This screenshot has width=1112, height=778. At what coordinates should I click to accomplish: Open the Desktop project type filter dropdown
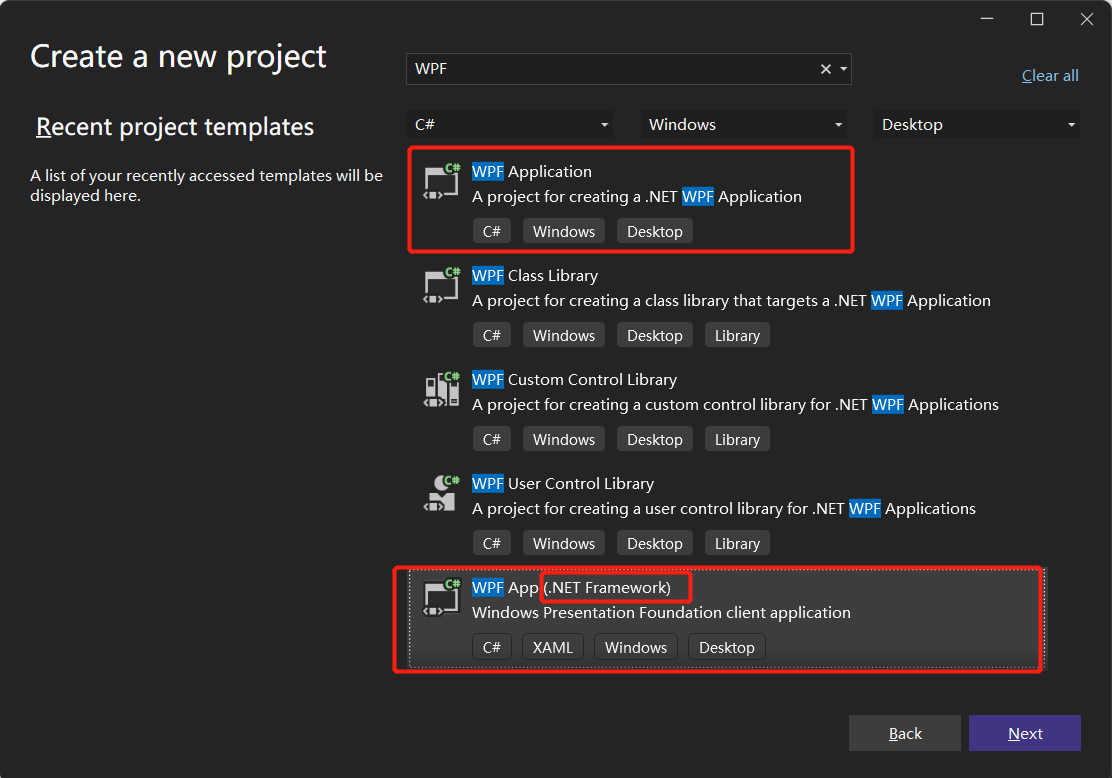(977, 125)
